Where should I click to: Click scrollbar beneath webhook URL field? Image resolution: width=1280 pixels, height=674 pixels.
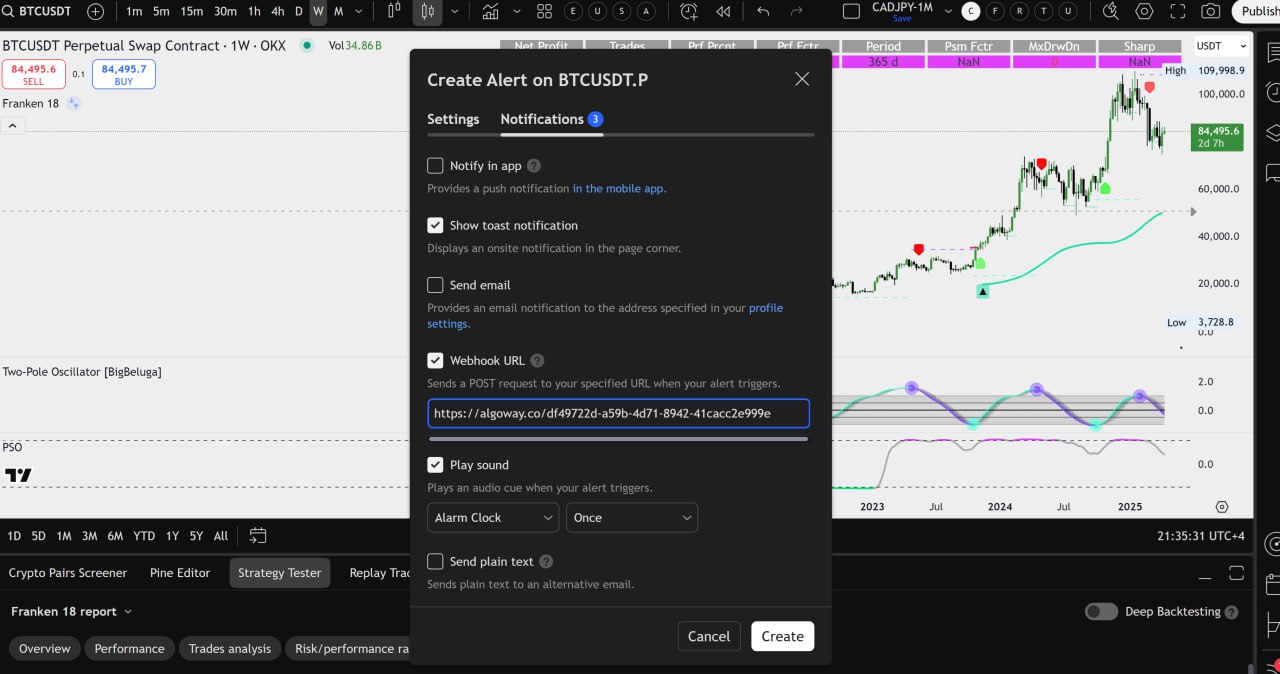pos(618,438)
